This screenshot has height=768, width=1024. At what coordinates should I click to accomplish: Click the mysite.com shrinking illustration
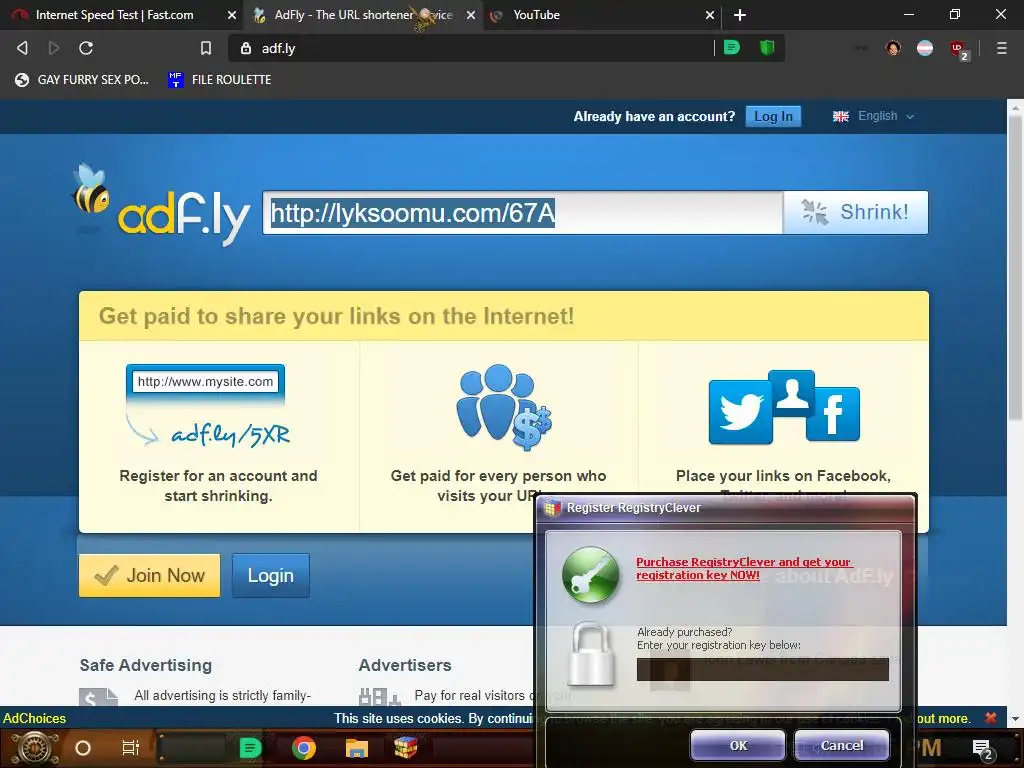click(206, 406)
